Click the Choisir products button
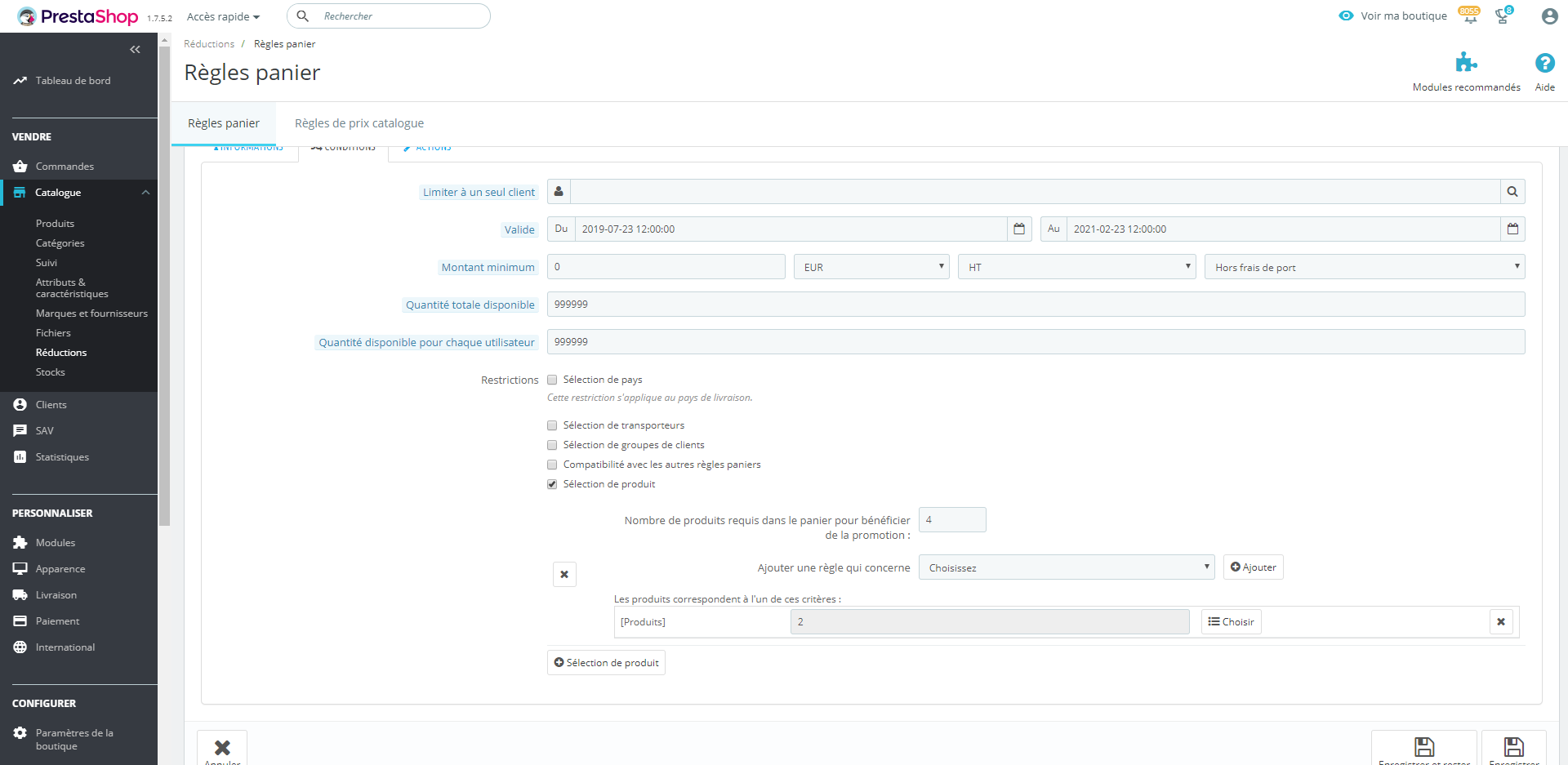Image resolution: width=1568 pixels, height=765 pixels. (x=1231, y=622)
